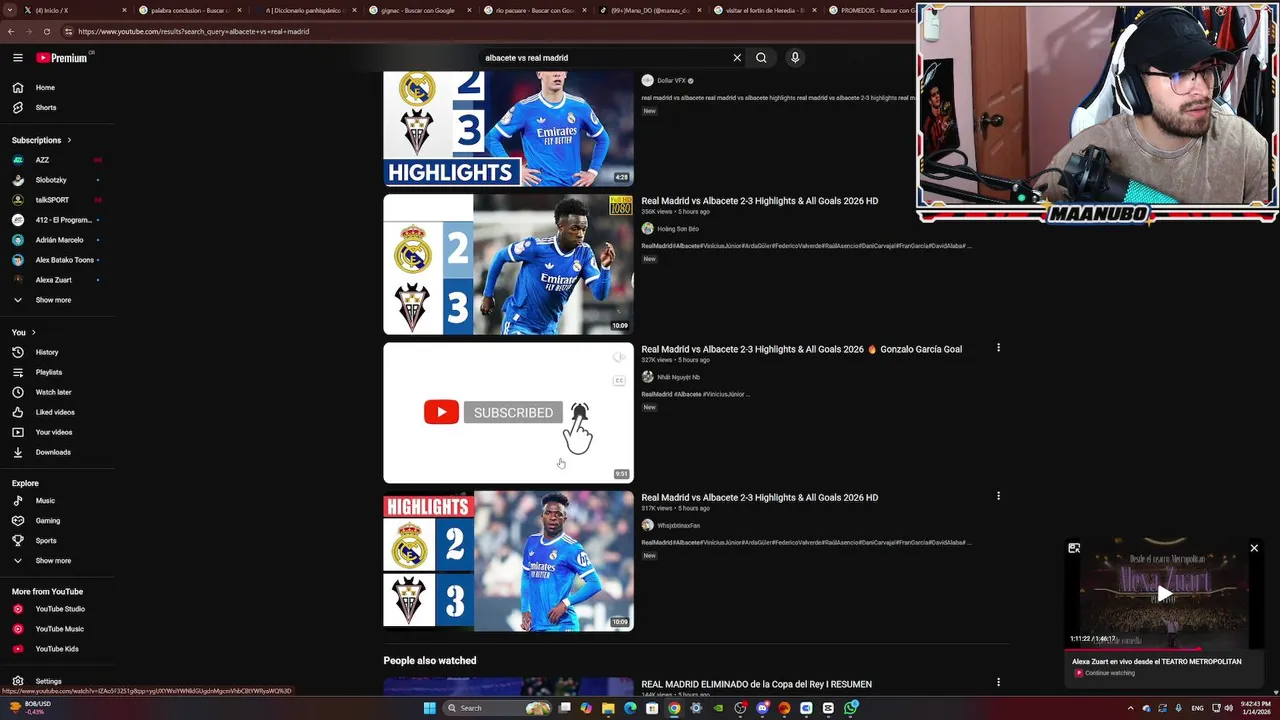Open options menu for REAL MADRID ELIMINADO video

[x=998, y=682]
